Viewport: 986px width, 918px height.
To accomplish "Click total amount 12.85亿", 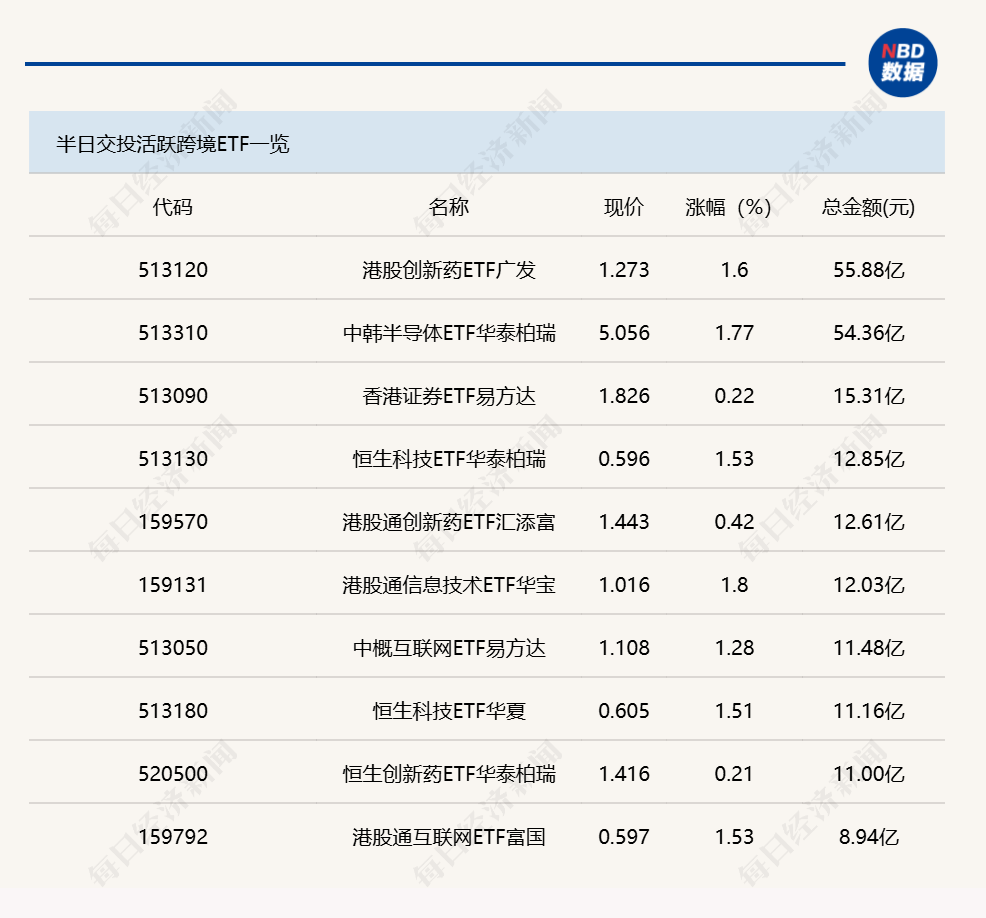I will 868,458.
